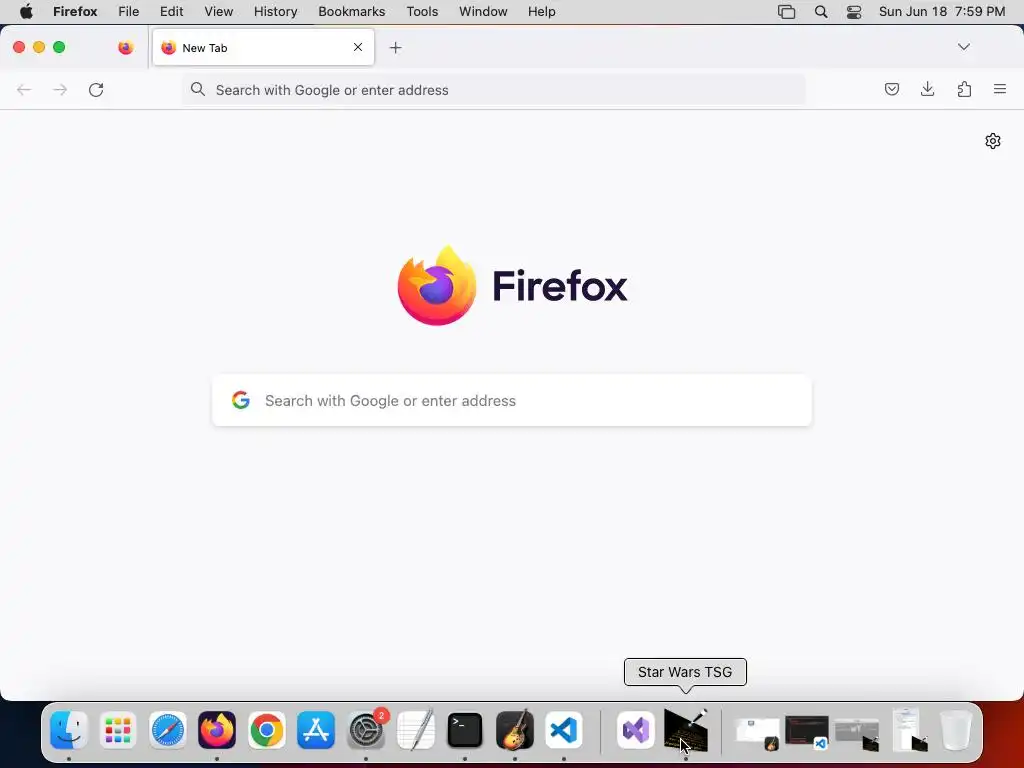This screenshot has width=1024, height=768.
Task: Launch Safari from the Dock
Action: tap(168, 730)
